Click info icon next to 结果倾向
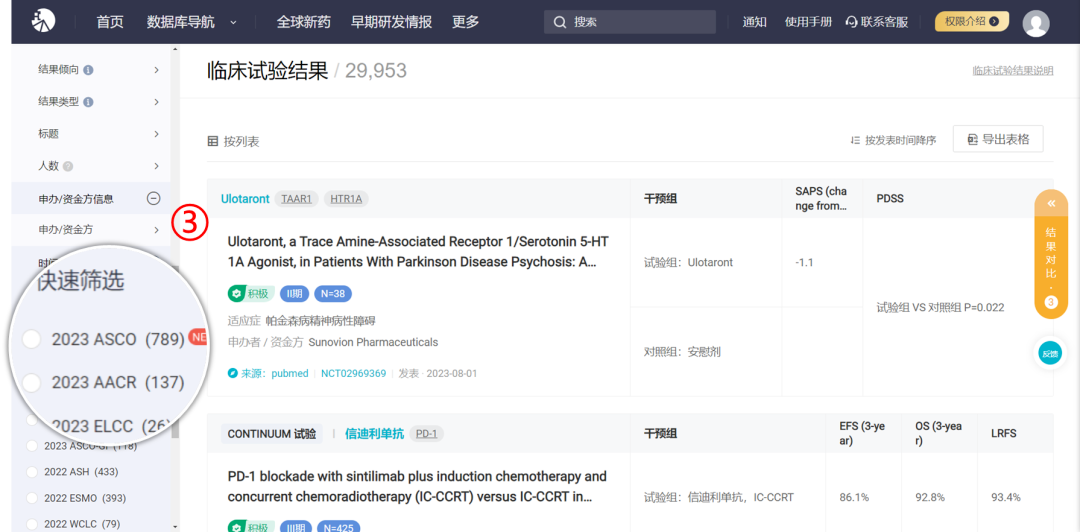Viewport: 1080px width, 532px height. pyautogui.click(x=89, y=70)
